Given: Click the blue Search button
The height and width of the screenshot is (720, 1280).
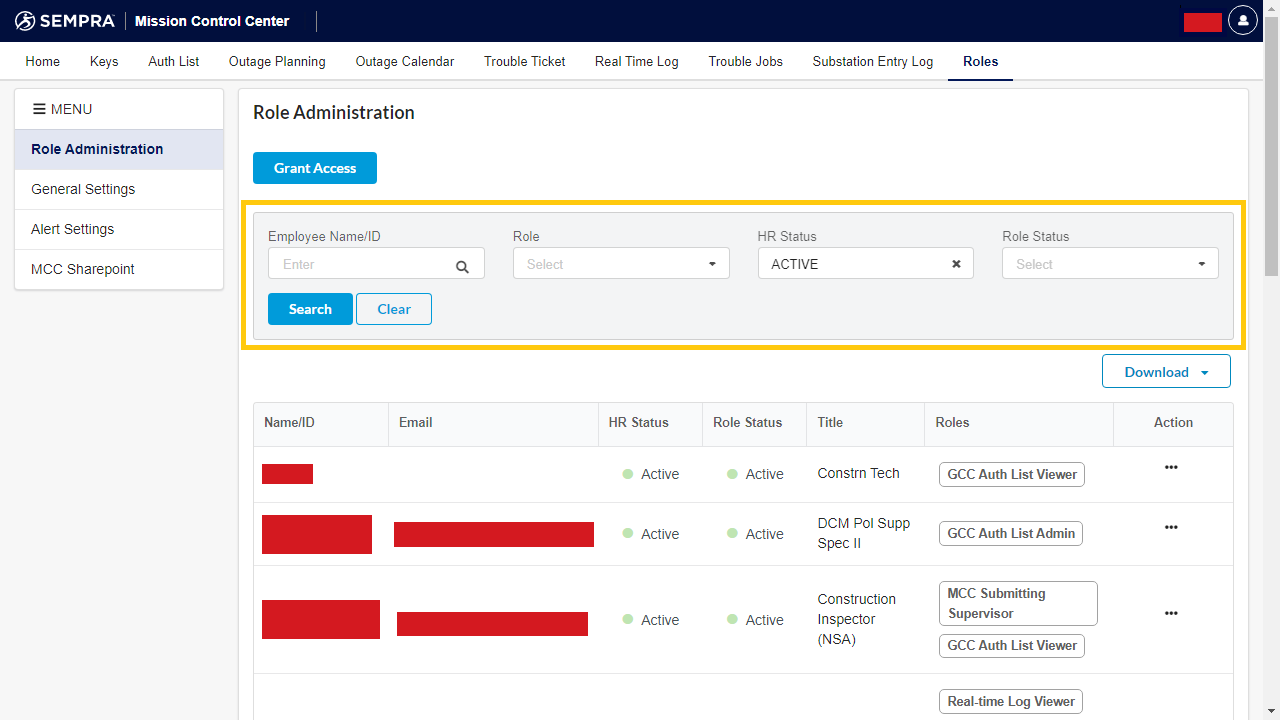Looking at the screenshot, I should click(x=310, y=309).
